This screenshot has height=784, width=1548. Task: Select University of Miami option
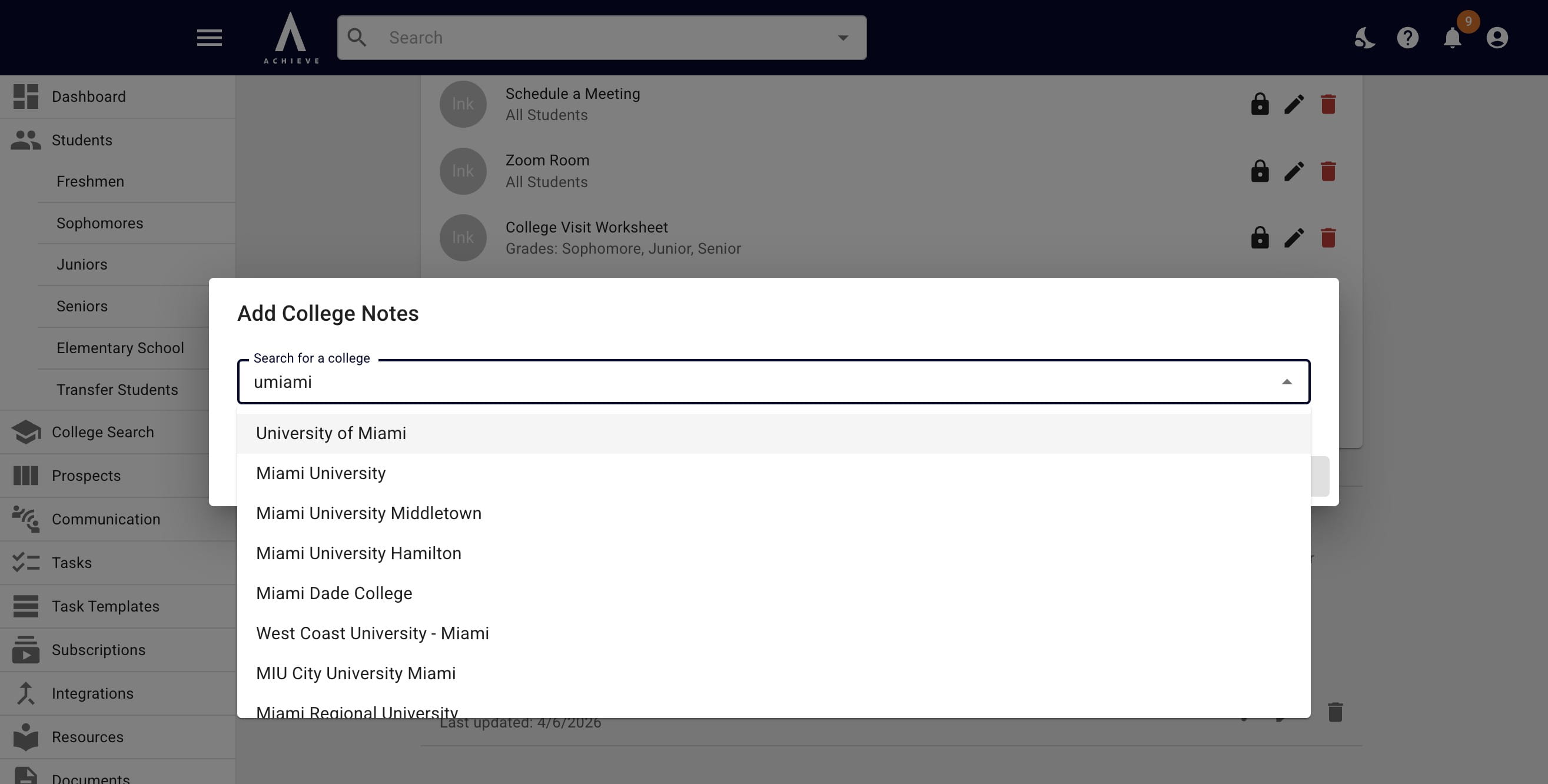click(x=773, y=433)
